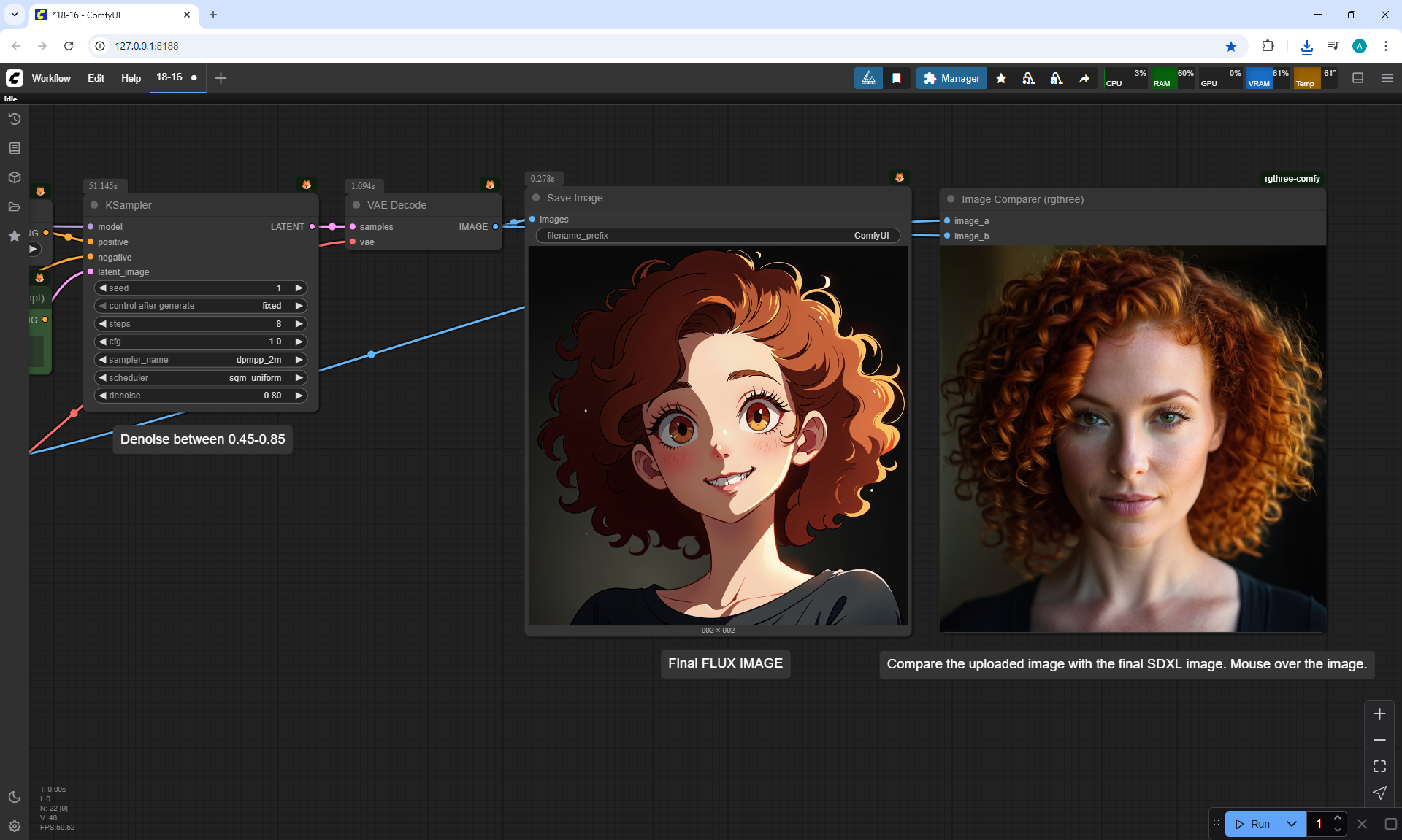Toggle the dark theme moon icon
The image size is (1402, 840).
(x=15, y=797)
